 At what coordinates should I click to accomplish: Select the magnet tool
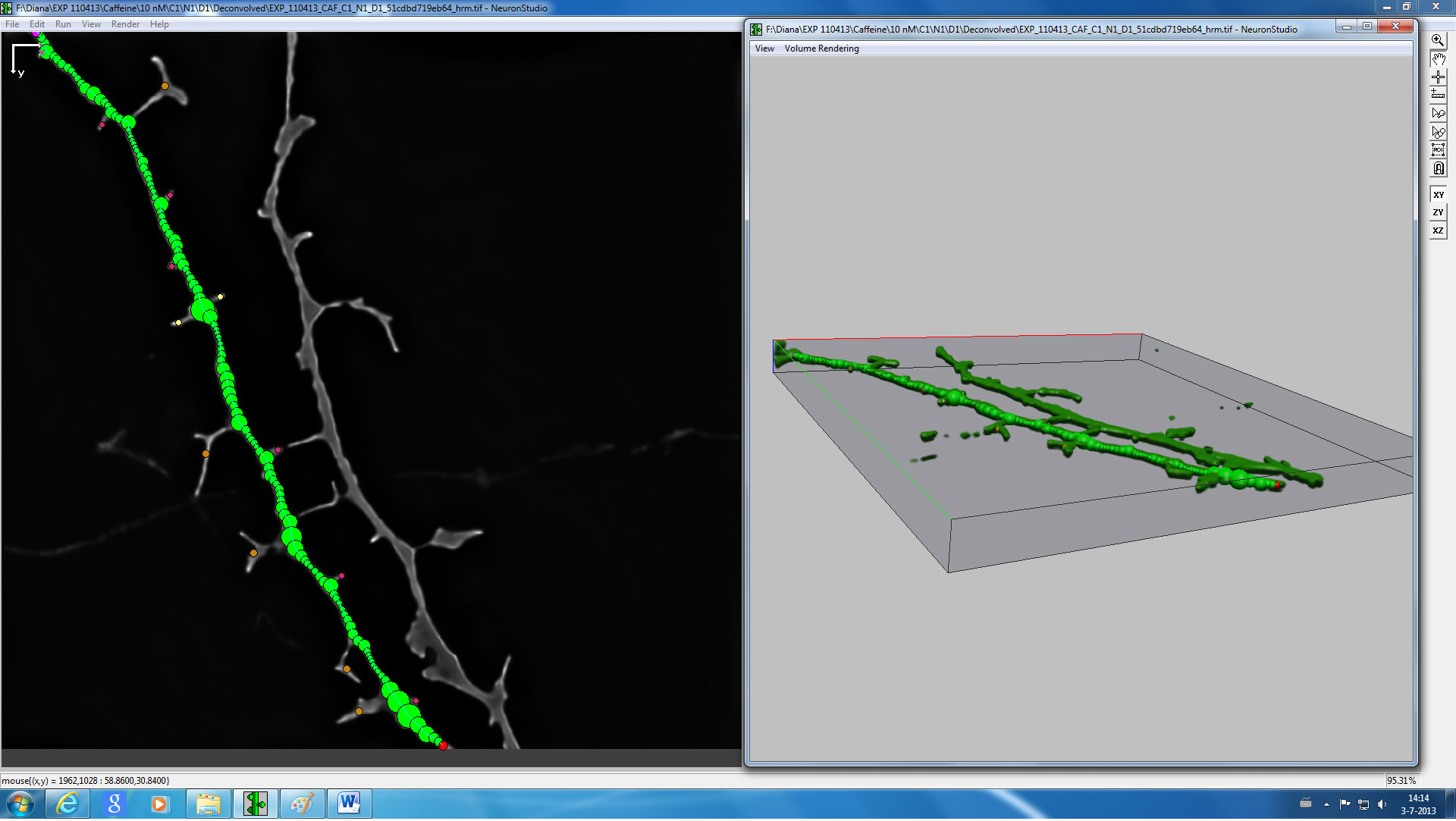[1438, 168]
